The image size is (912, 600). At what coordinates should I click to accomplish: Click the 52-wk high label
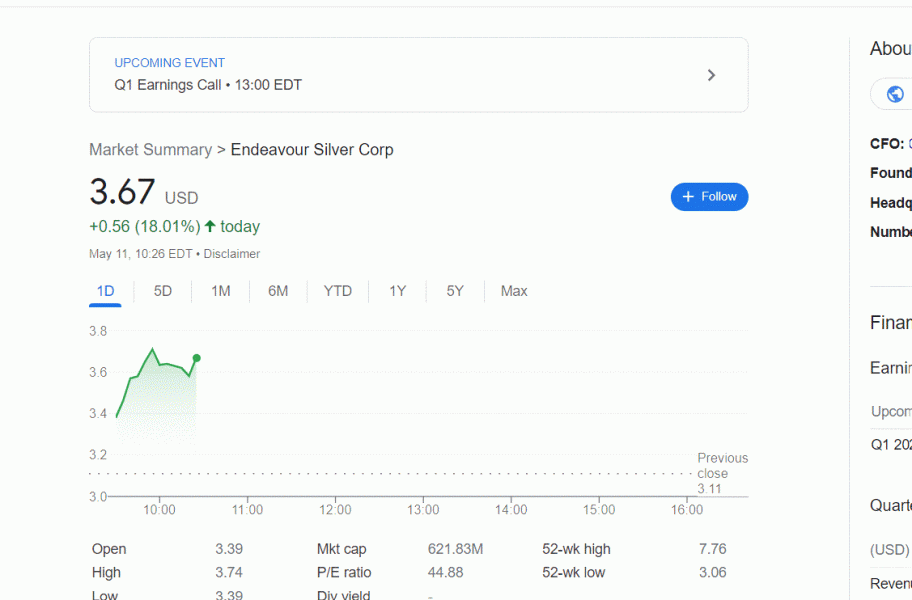click(576, 549)
